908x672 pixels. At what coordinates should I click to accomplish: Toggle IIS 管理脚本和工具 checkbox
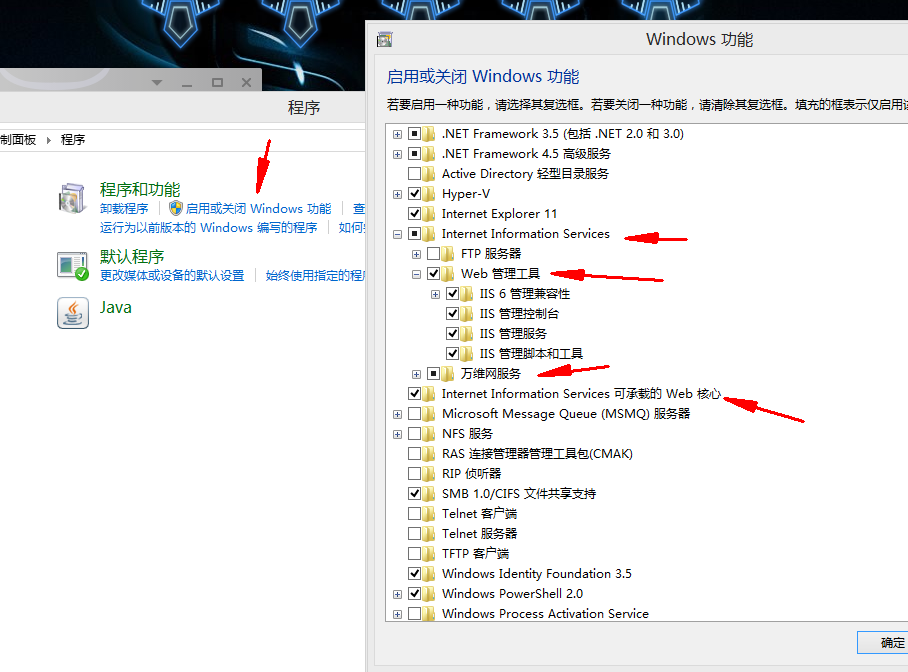(x=452, y=353)
